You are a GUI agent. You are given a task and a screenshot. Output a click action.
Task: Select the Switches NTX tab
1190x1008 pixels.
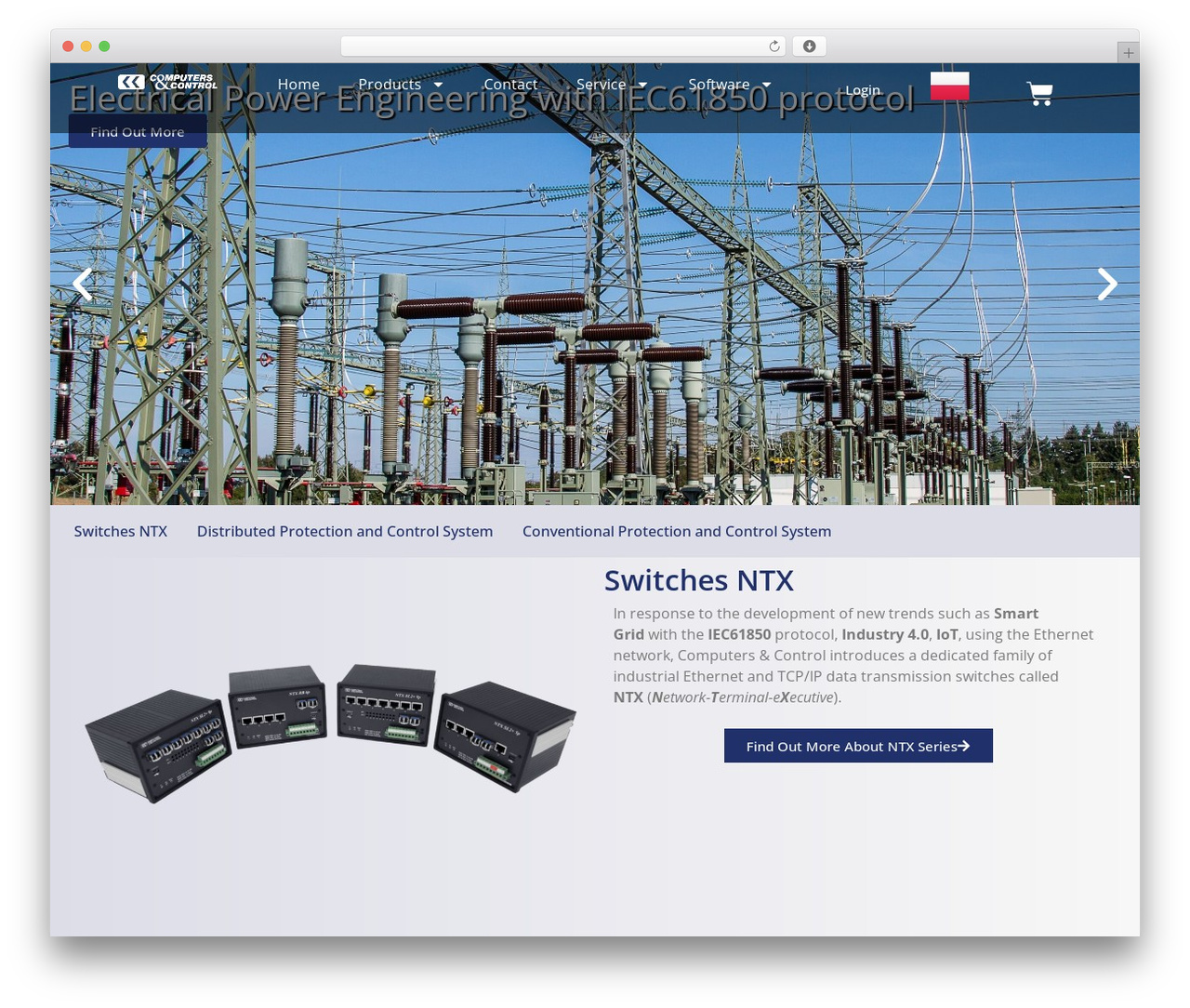(x=121, y=531)
